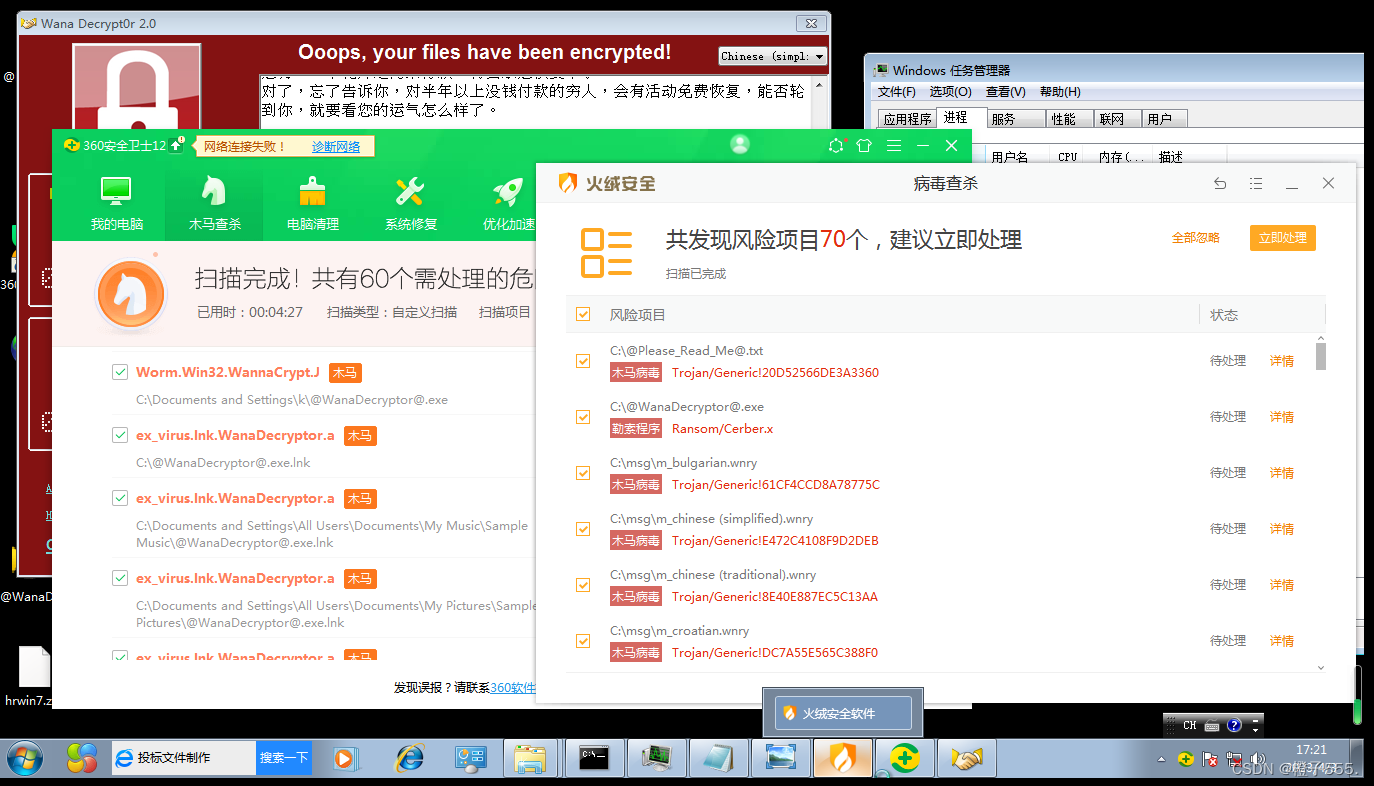Click the picture viewer taskbar icon
1374x786 pixels.
tap(781, 759)
